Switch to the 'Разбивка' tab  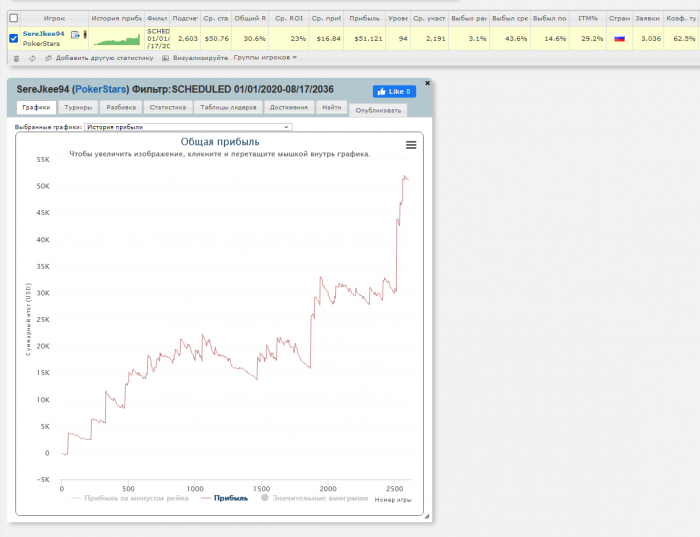pos(121,107)
